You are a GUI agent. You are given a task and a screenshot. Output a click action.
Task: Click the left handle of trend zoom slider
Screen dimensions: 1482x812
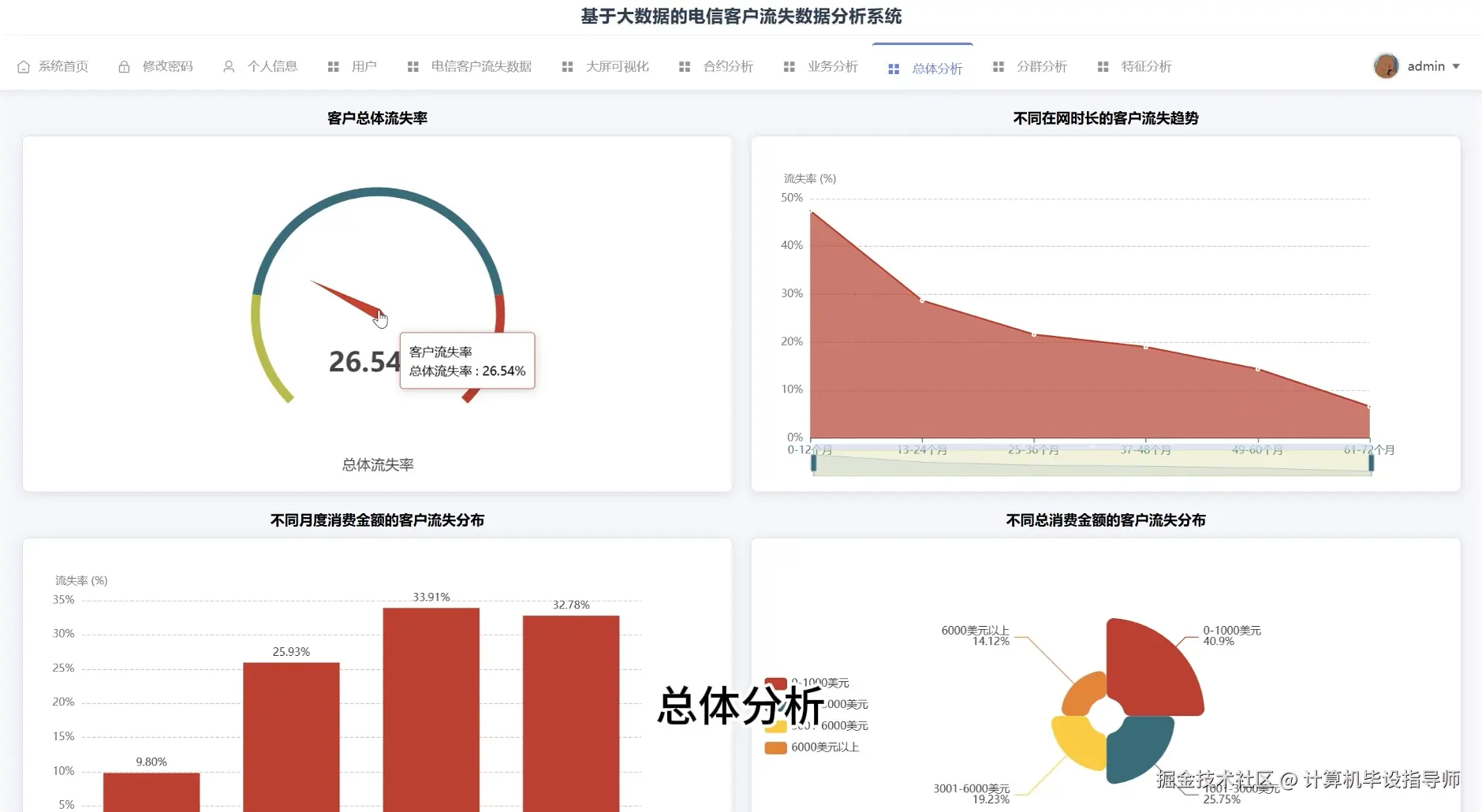point(814,463)
